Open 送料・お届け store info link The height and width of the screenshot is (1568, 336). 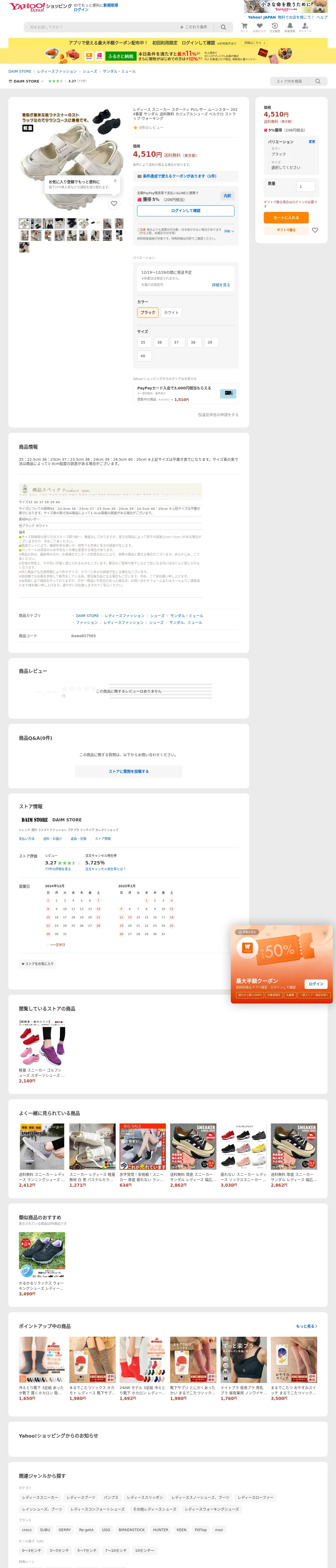pos(52,839)
